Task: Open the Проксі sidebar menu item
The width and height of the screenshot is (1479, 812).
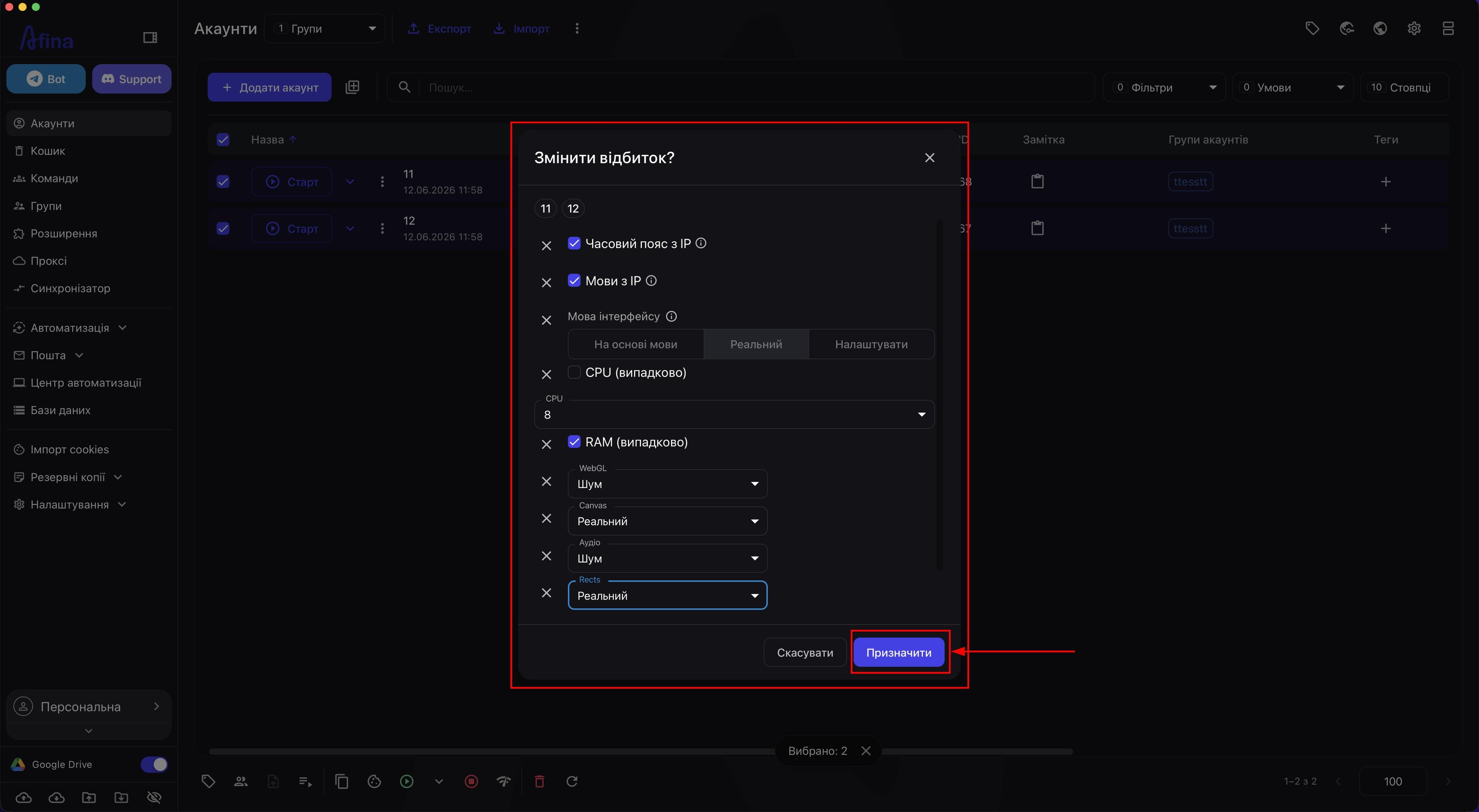Action: point(48,261)
